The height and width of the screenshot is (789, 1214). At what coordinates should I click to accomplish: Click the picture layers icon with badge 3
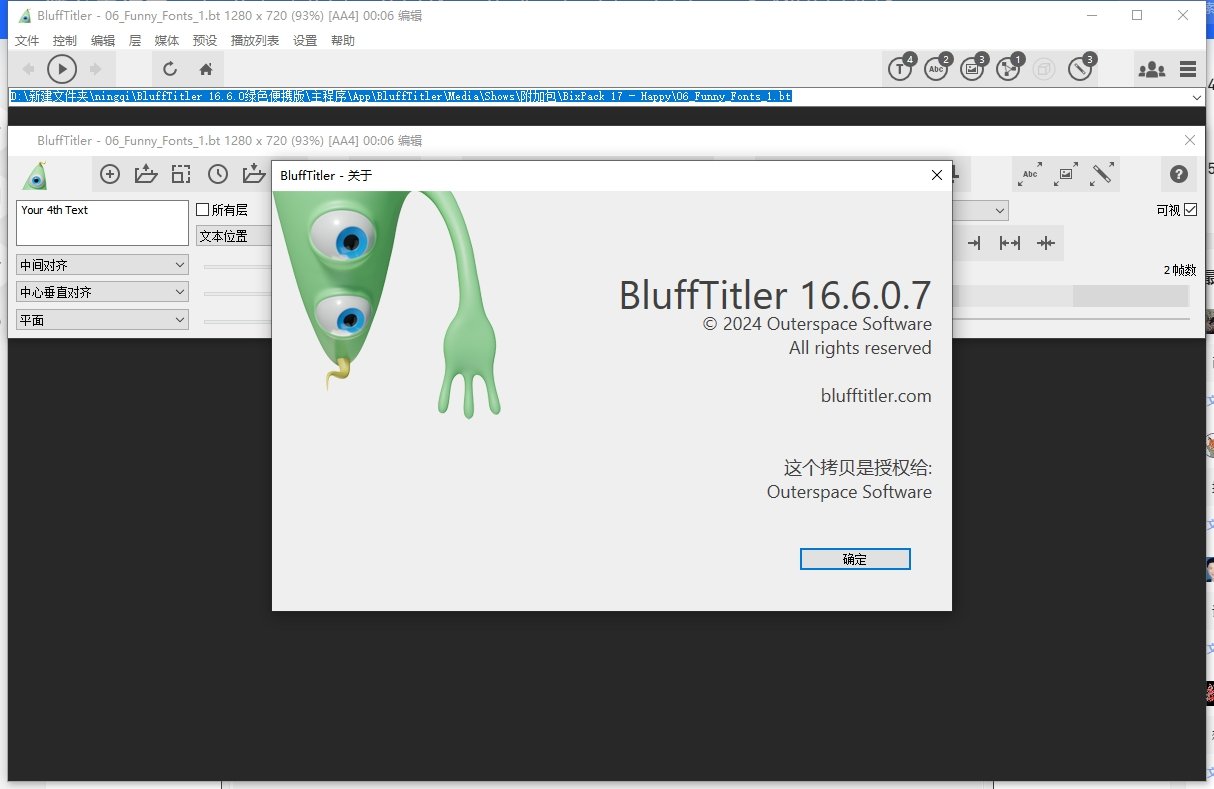coord(973,68)
